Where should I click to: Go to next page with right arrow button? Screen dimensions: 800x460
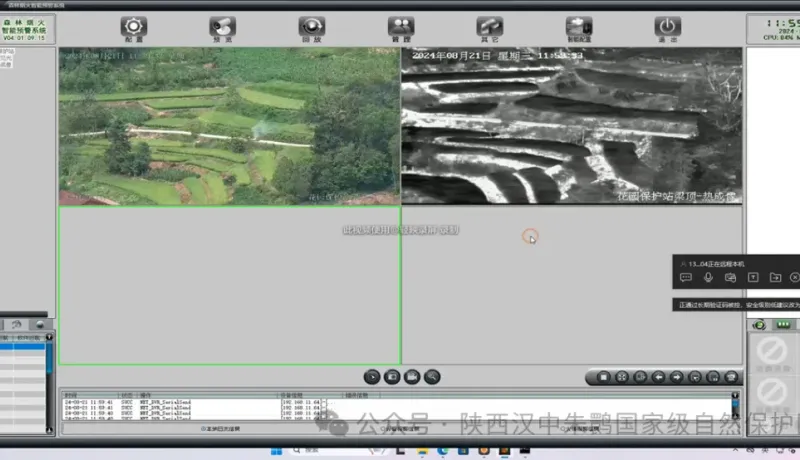click(x=677, y=377)
